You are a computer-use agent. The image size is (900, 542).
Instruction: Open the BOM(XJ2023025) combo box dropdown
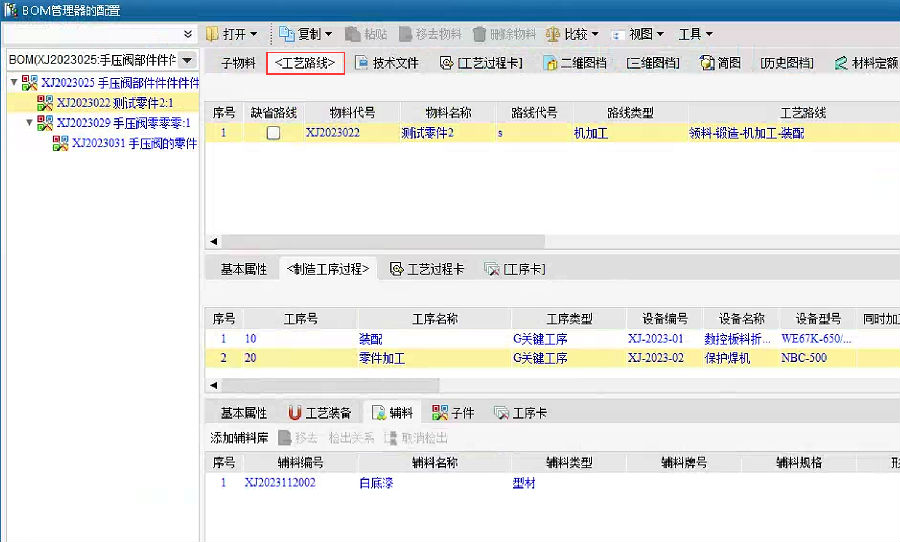pos(187,60)
